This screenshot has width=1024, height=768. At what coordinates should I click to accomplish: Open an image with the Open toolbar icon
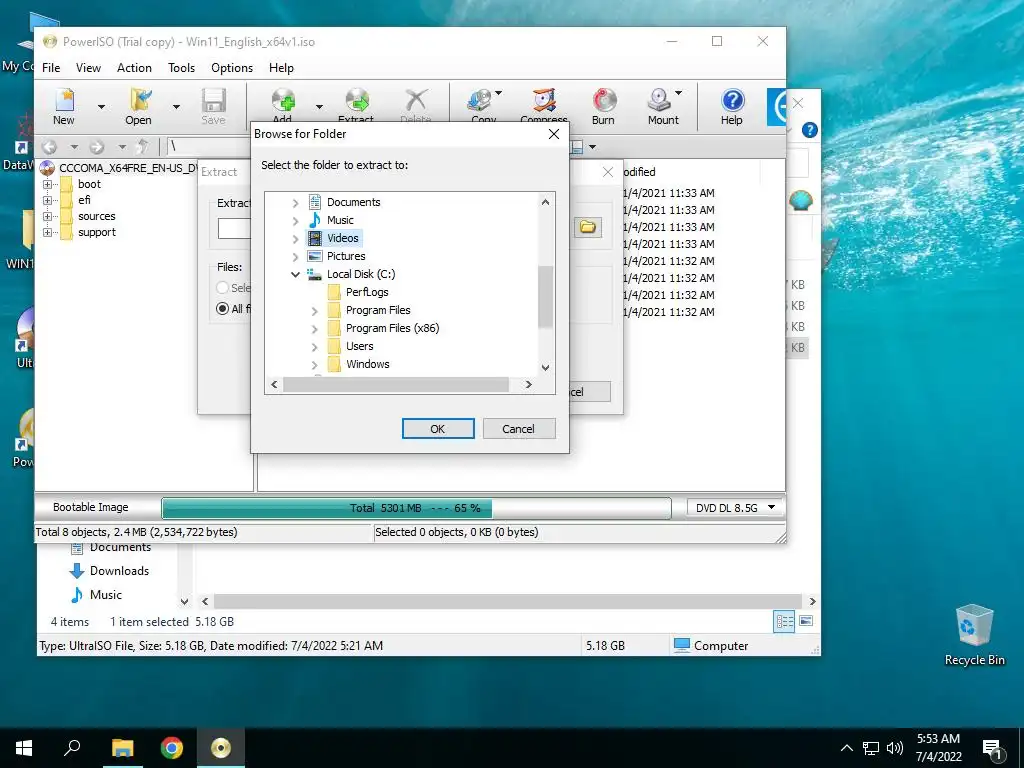click(x=138, y=106)
